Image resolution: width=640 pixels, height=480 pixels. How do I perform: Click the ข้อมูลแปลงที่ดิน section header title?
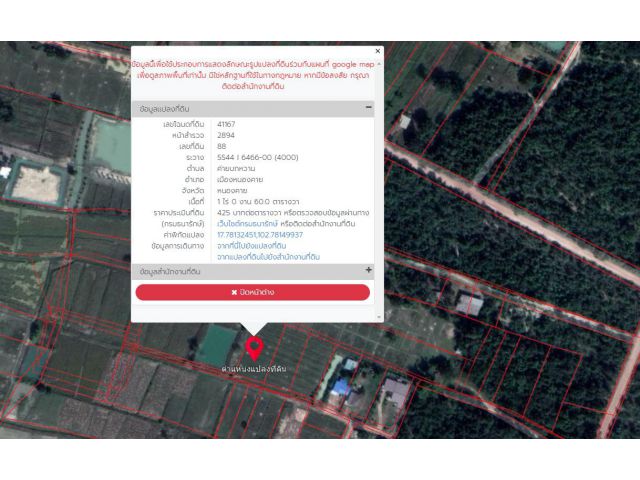pos(165,108)
